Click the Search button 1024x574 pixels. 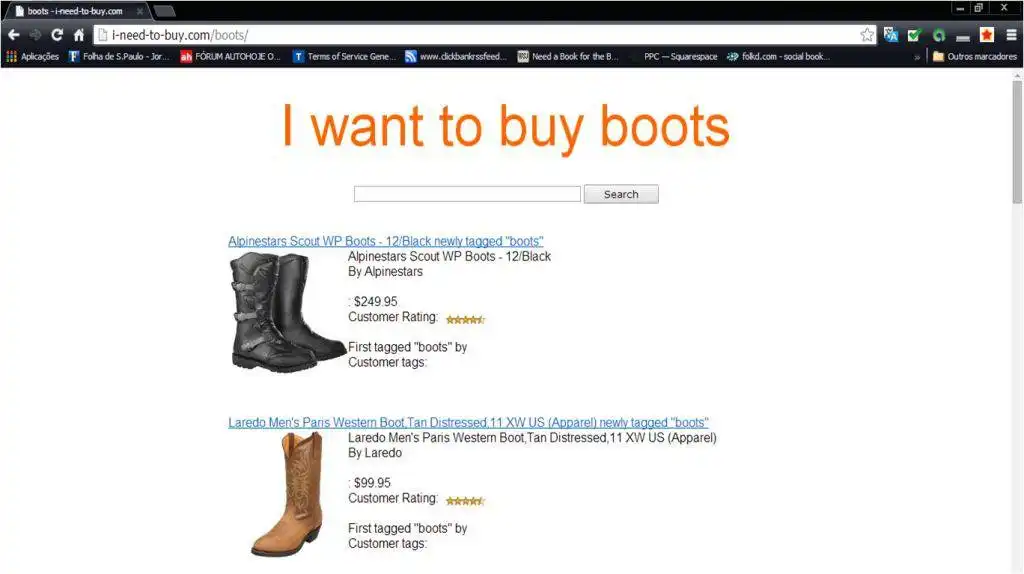(x=621, y=194)
